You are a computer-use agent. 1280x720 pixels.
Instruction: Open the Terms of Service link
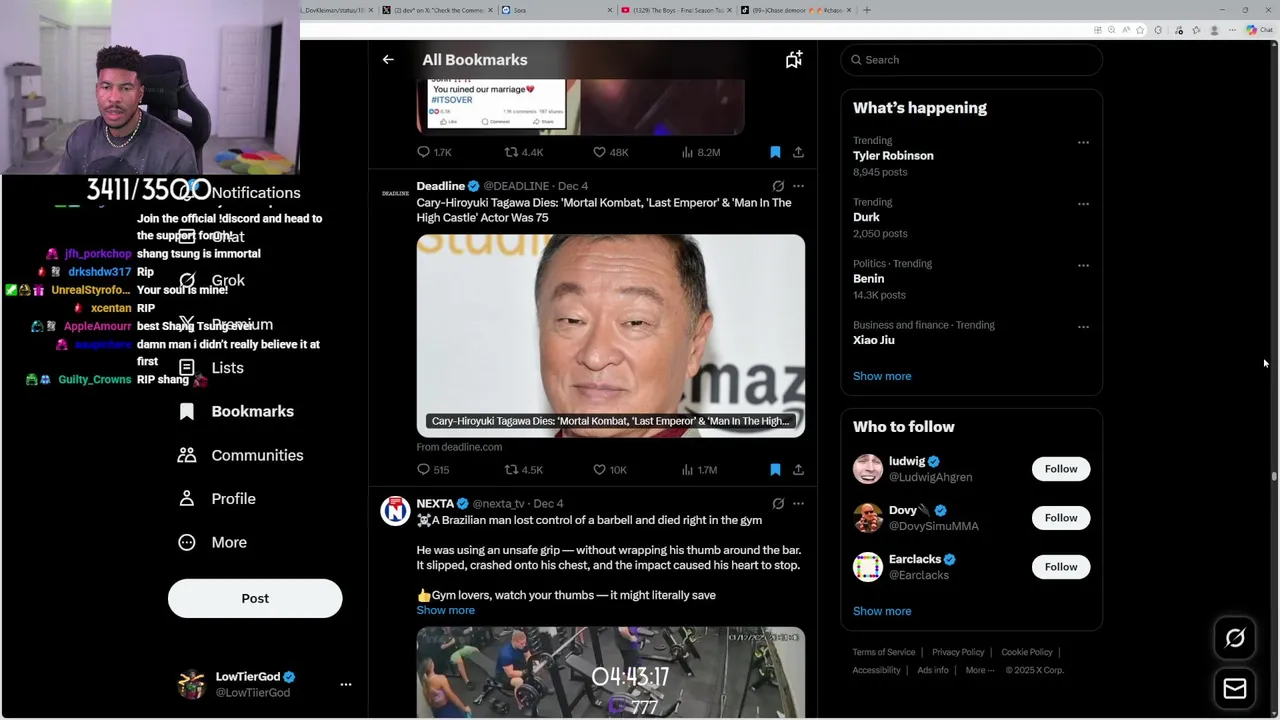884,652
